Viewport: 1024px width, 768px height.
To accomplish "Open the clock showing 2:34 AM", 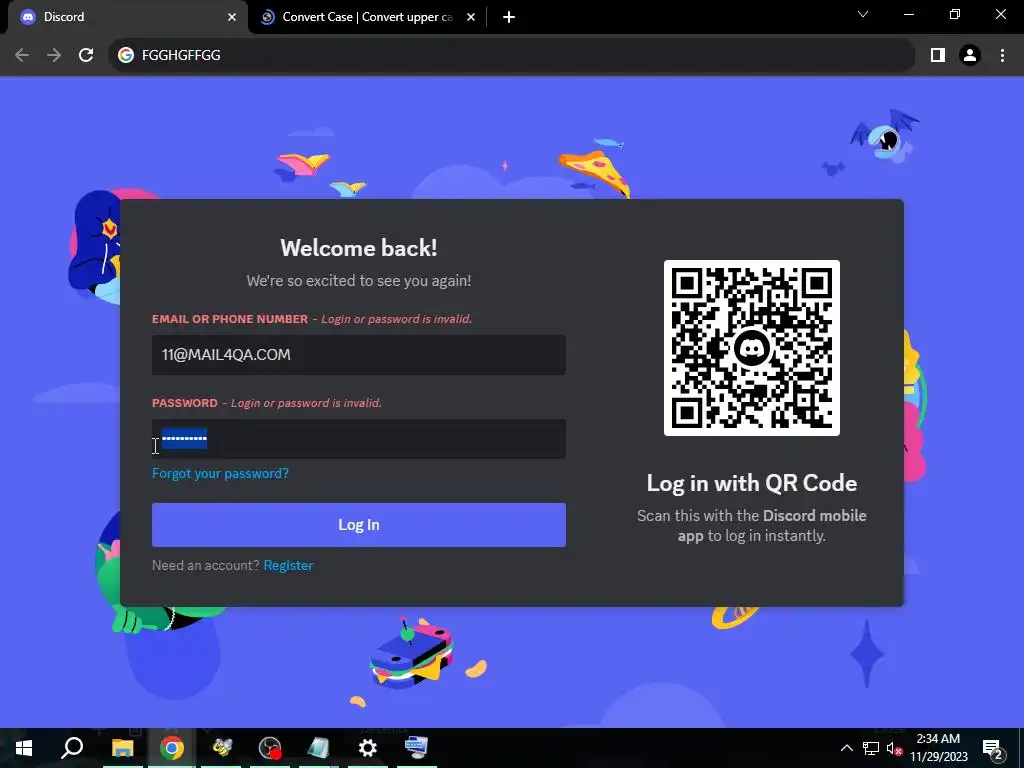I will [x=938, y=748].
